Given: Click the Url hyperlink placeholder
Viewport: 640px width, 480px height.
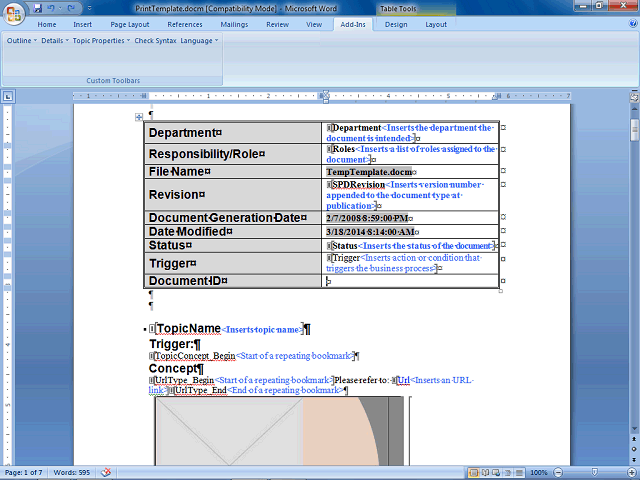Looking at the screenshot, I should [403, 380].
